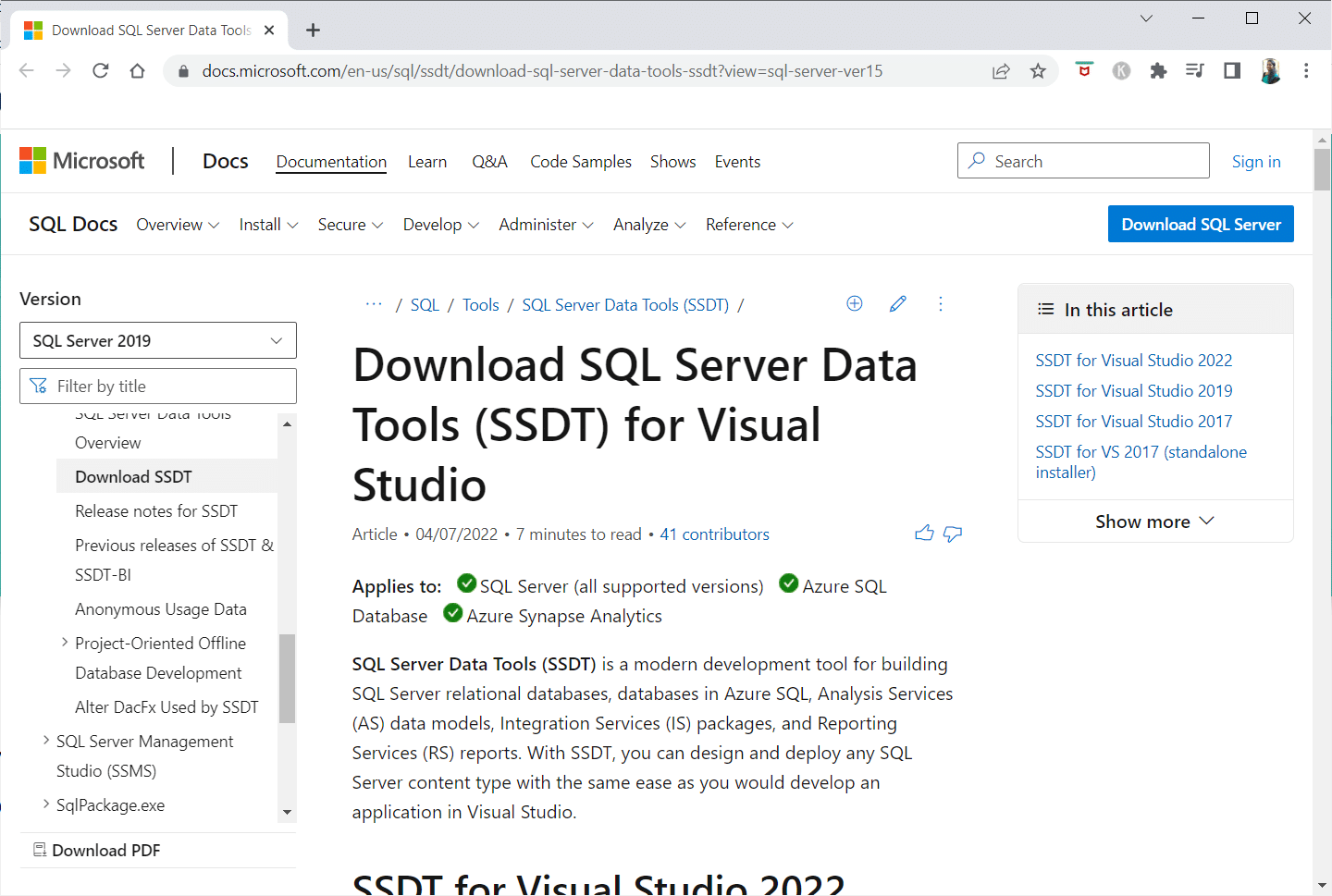The image size is (1332, 896).
Task: Click the Download SQL Server button
Action: click(x=1201, y=224)
